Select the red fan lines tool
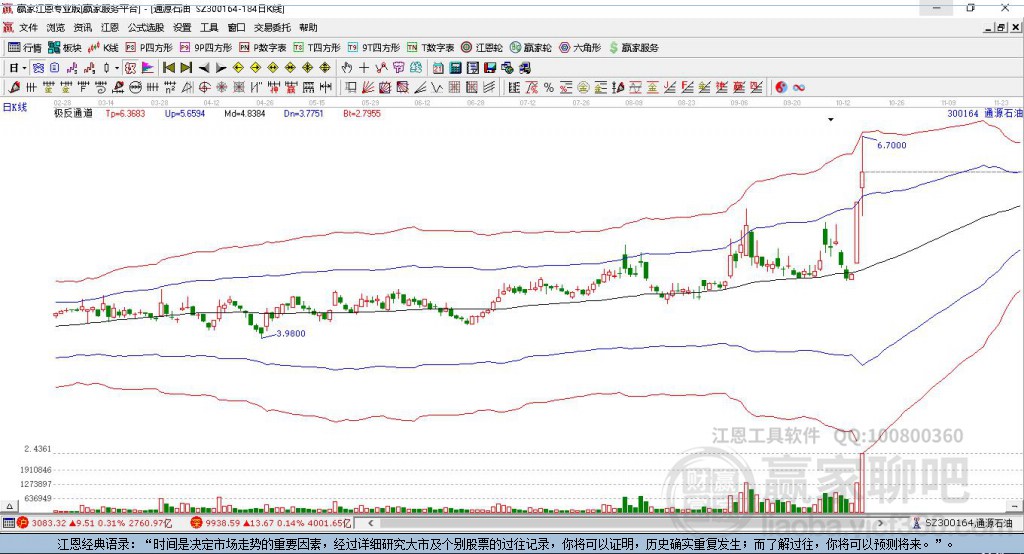 [368, 88]
